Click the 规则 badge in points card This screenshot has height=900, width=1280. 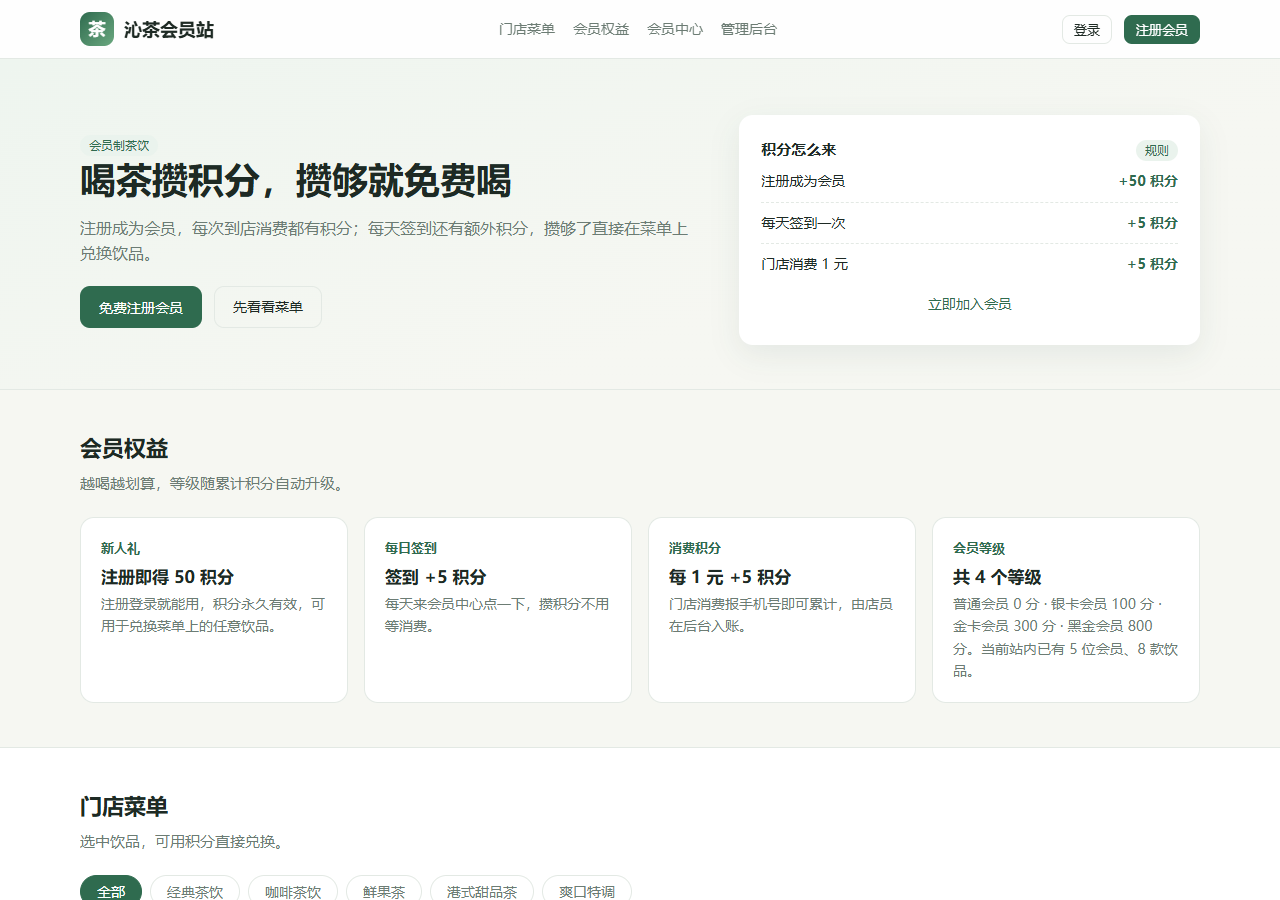click(1157, 150)
